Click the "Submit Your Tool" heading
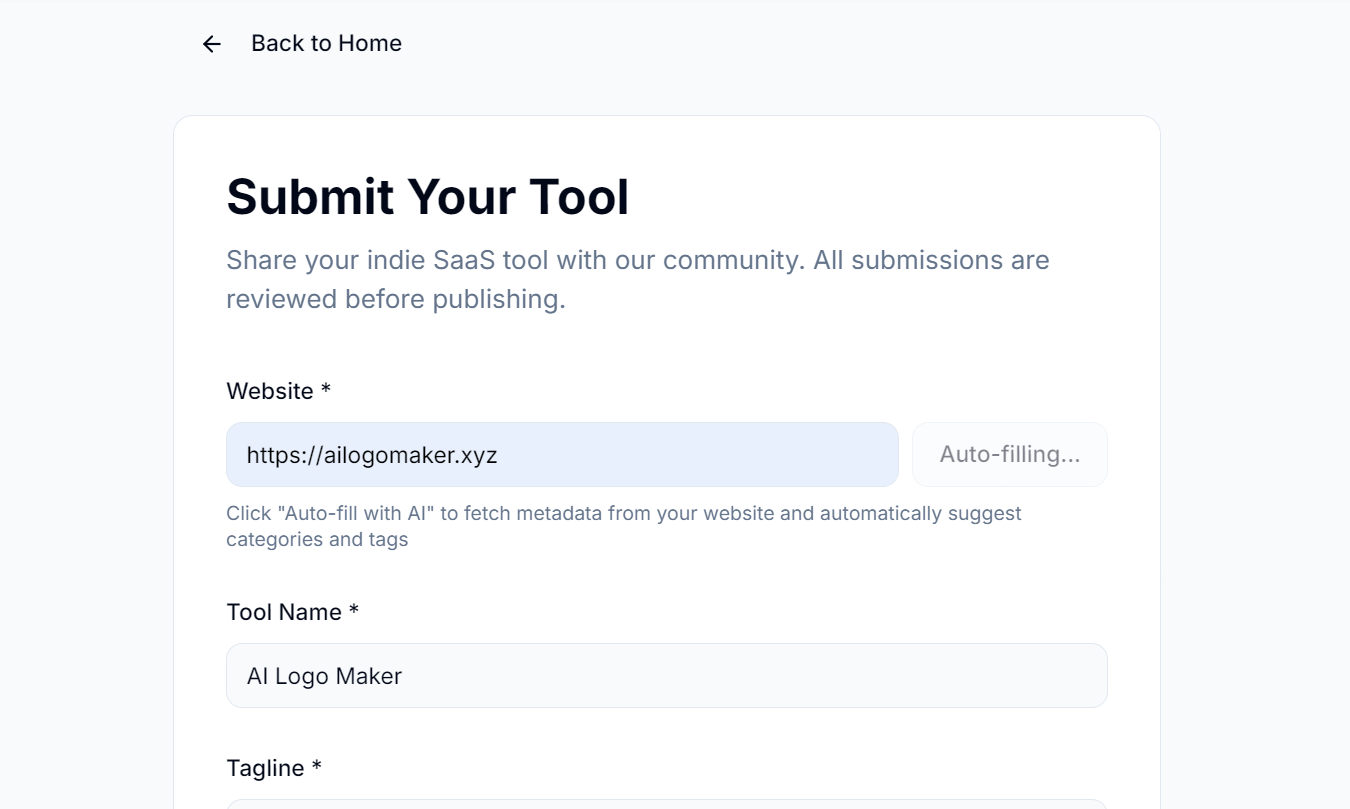The image size is (1350, 809). (427, 197)
